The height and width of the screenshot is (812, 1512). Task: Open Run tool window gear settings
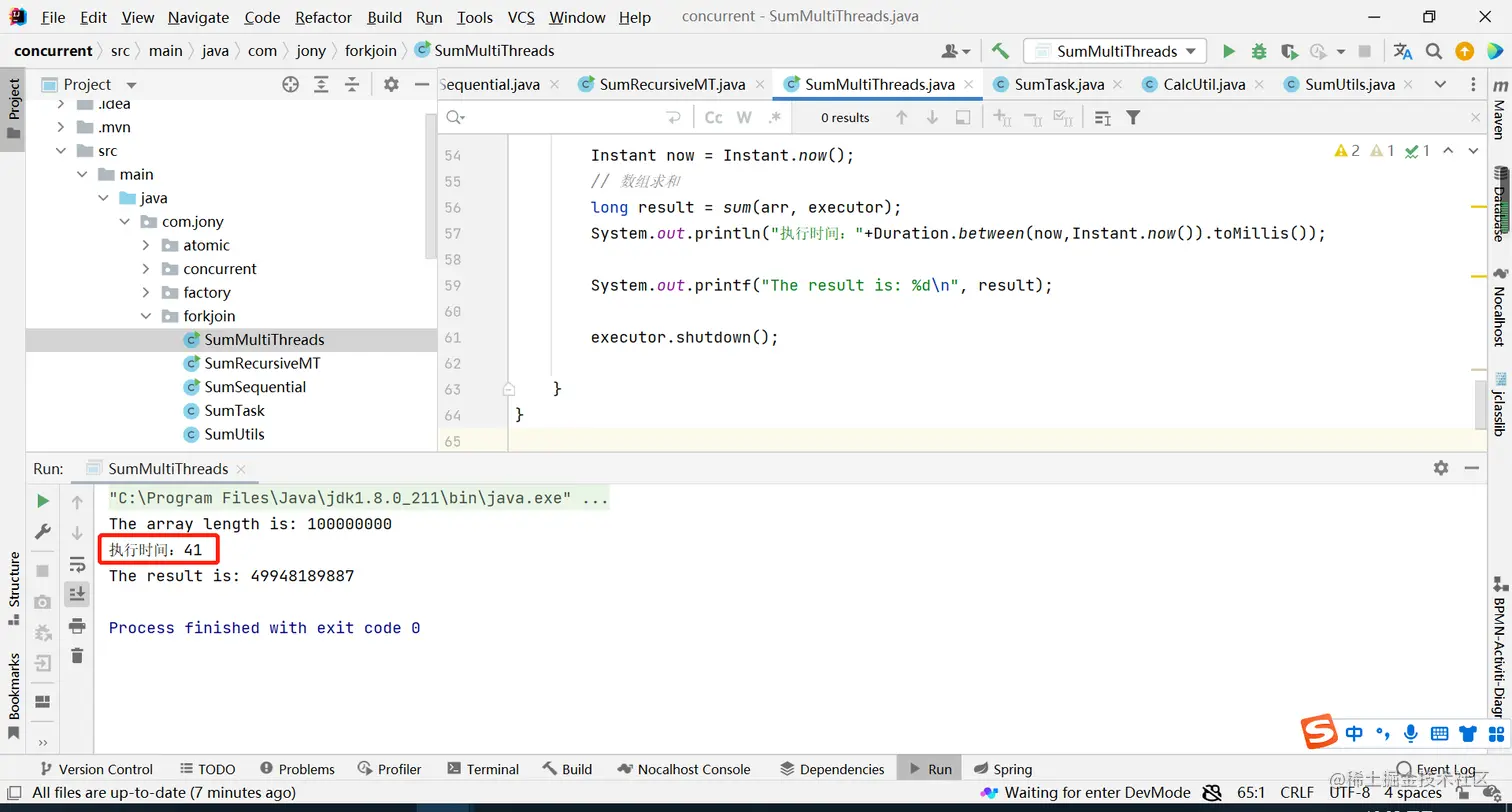[1441, 468]
